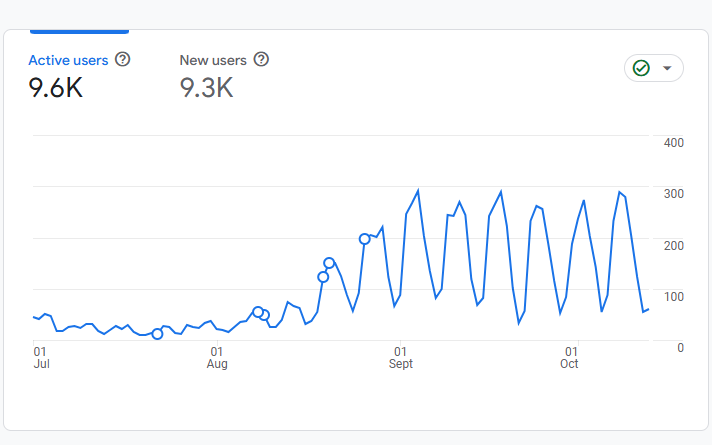Viewport: 712px width, 445px height.
Task: Click the 01 Oct x-axis label
Action: click(570, 358)
